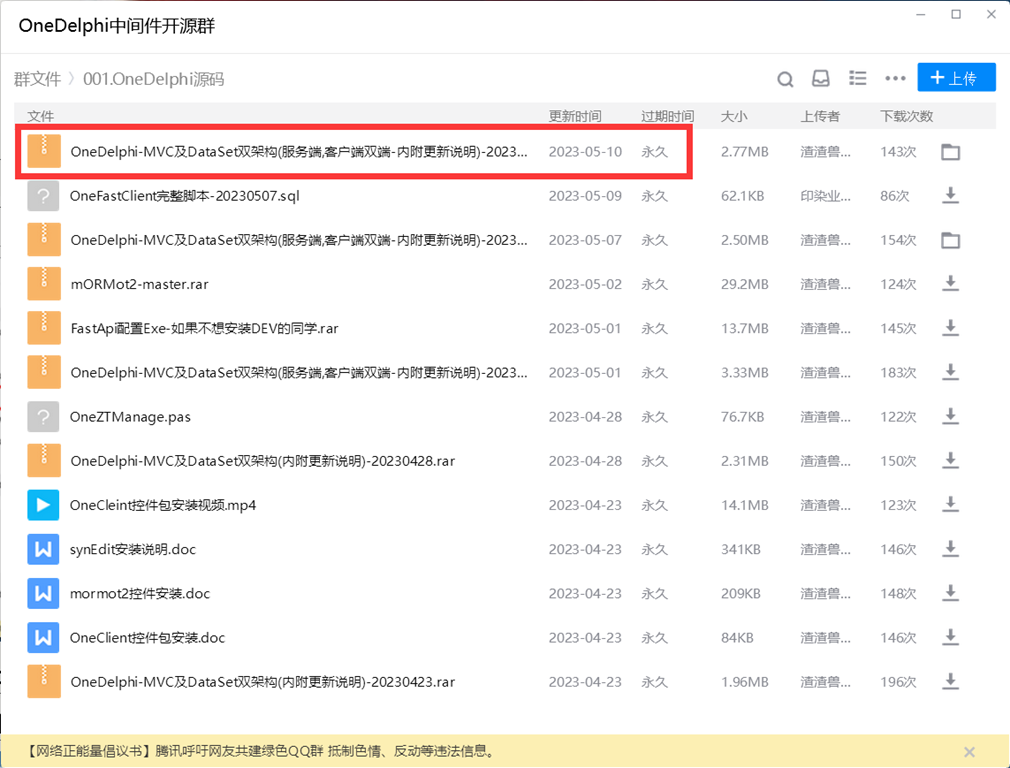
Task: Sort by 更新时间 column header
Action: coord(575,116)
